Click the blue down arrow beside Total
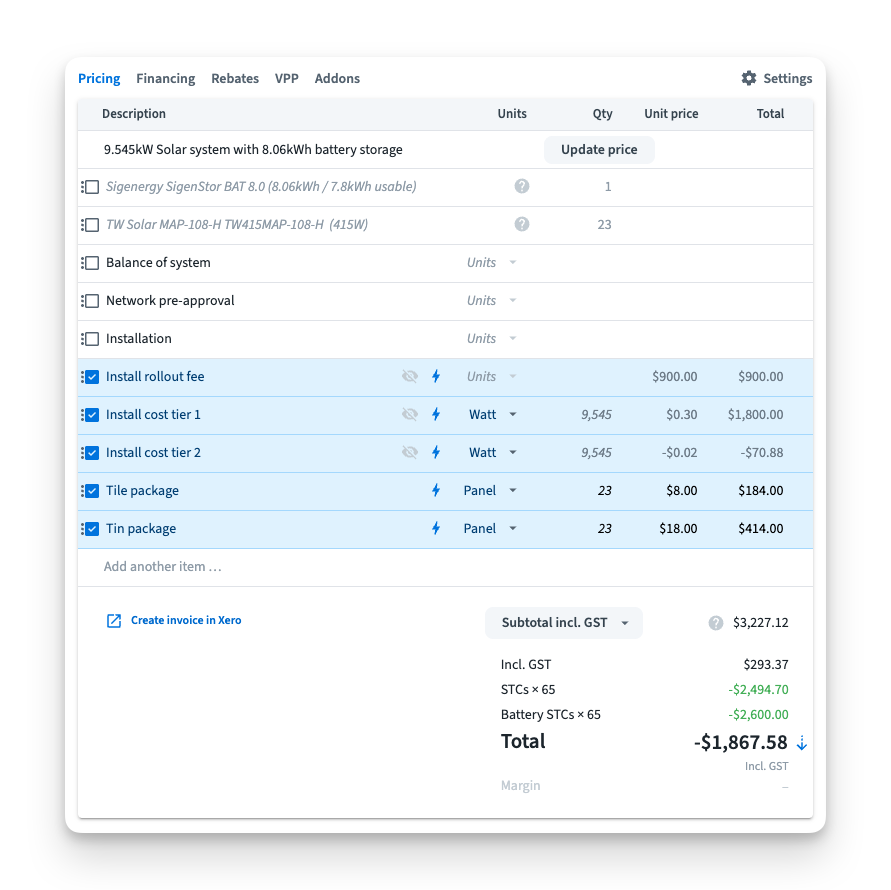The image size is (891, 890). point(801,743)
